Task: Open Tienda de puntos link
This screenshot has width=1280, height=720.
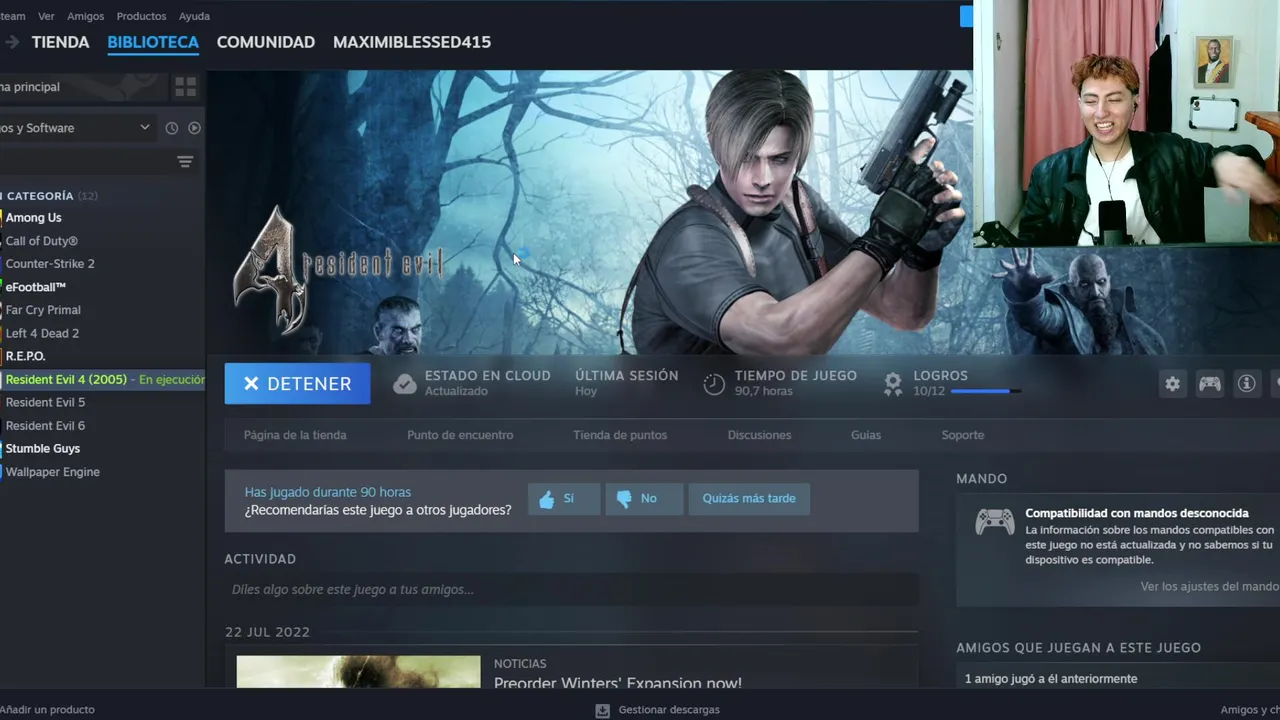Action: (x=620, y=435)
